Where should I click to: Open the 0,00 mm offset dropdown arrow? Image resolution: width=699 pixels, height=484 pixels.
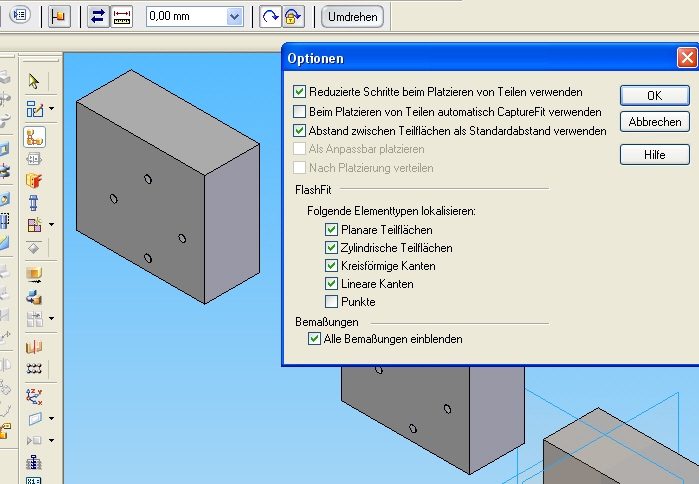[234, 16]
